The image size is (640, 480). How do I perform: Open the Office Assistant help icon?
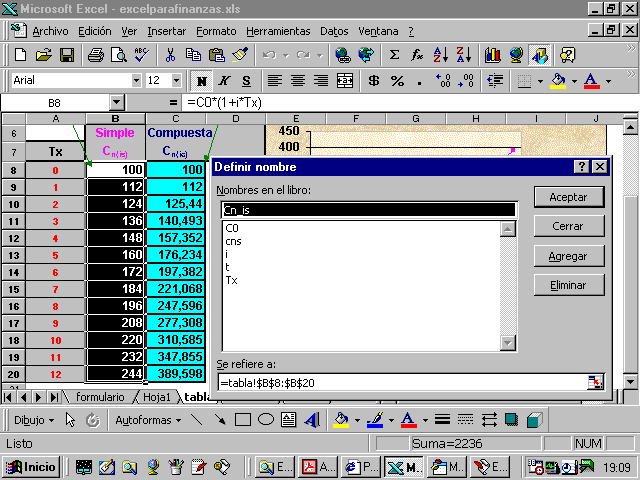coord(568,55)
